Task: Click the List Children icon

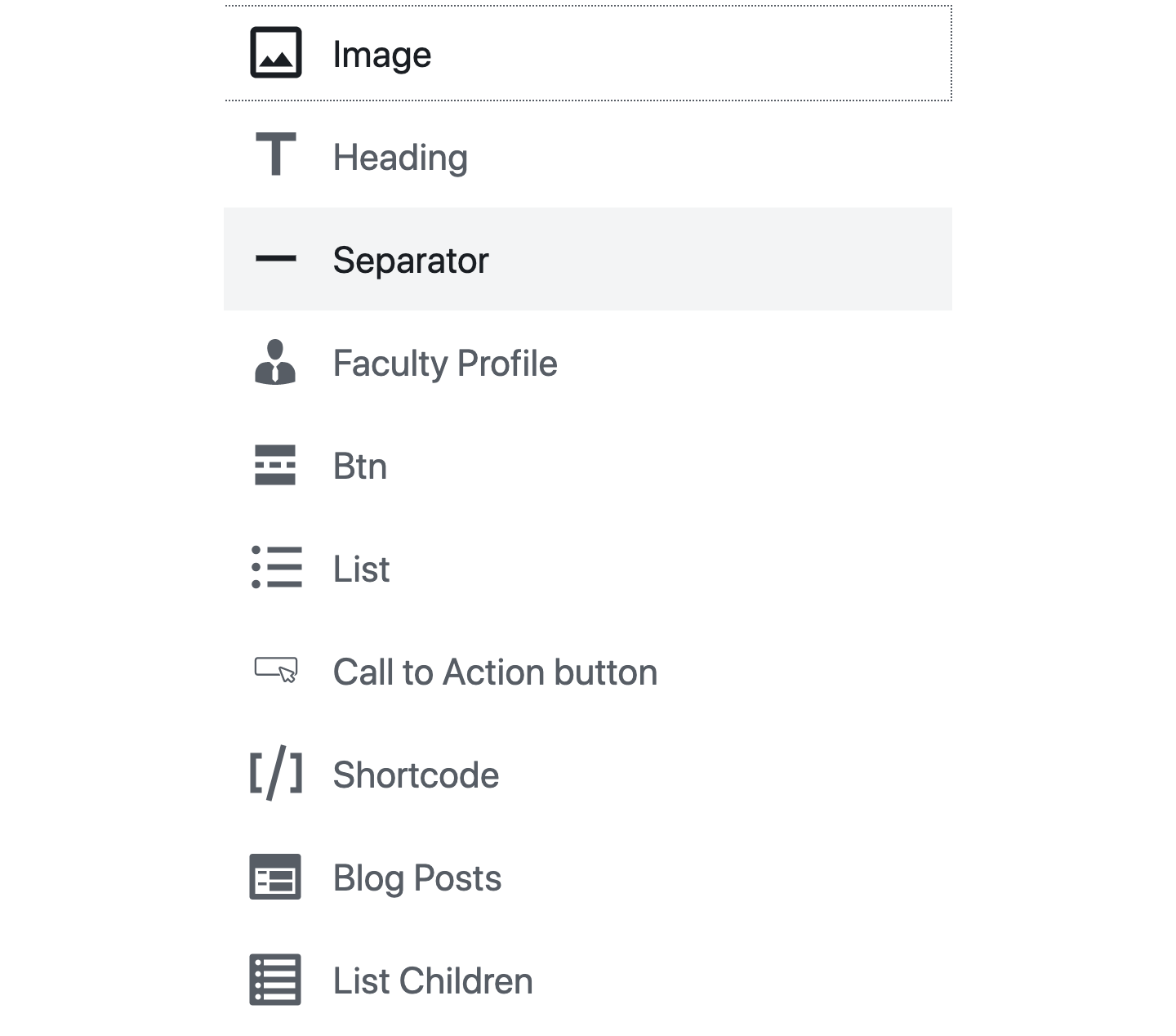Action: (x=276, y=980)
